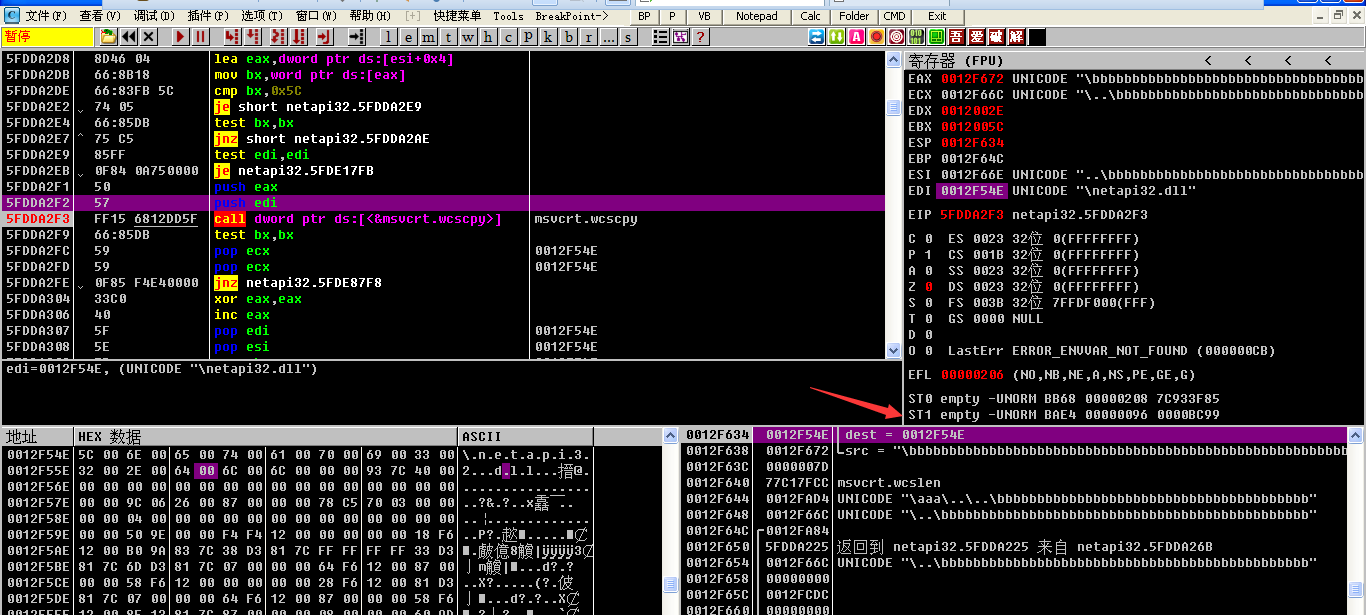Screen dimensions: 1366x615
Task: Expand the BreakPoint-> menu
Action: pos(571,16)
